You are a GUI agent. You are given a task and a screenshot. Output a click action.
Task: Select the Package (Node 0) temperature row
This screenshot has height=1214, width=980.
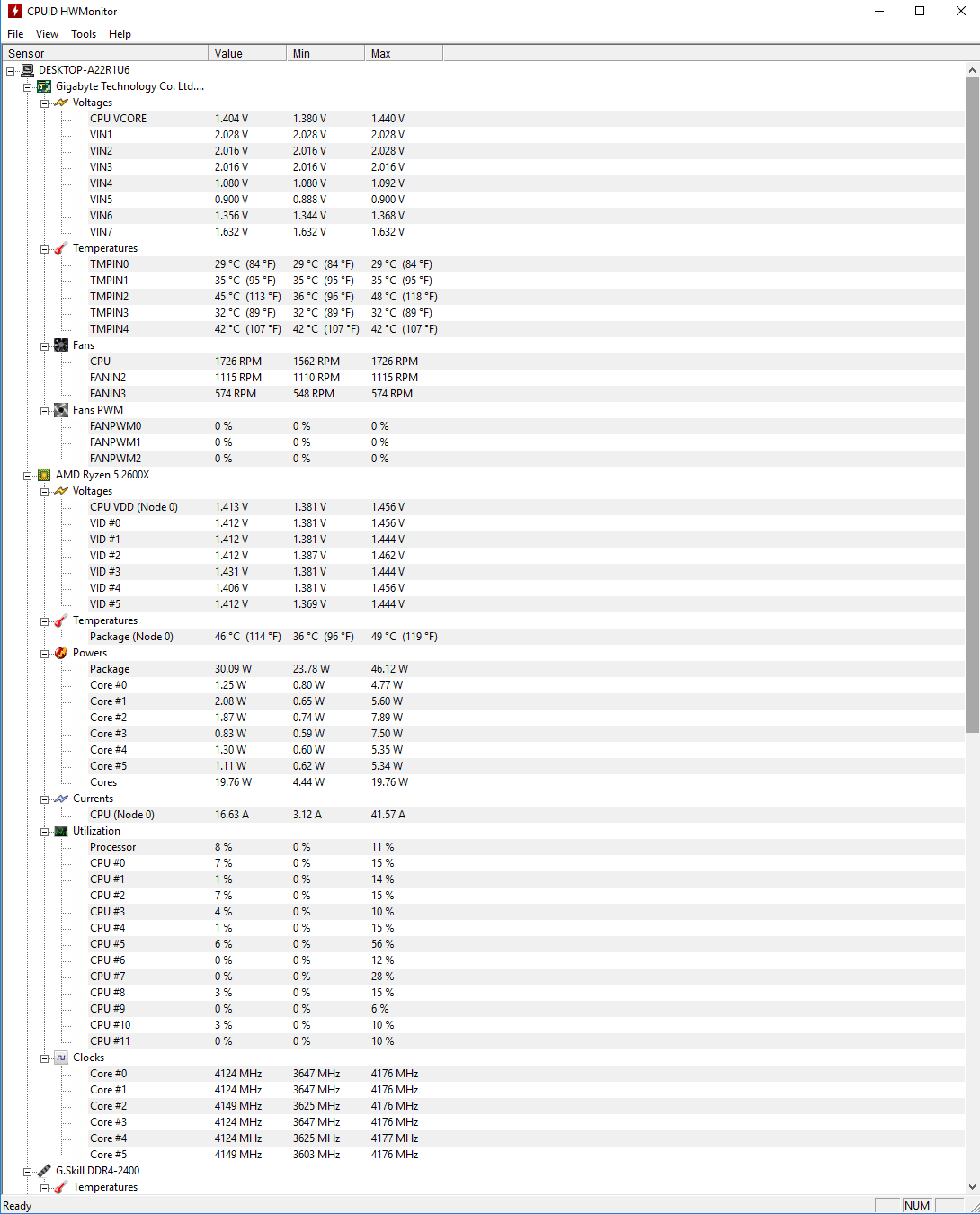pos(483,637)
